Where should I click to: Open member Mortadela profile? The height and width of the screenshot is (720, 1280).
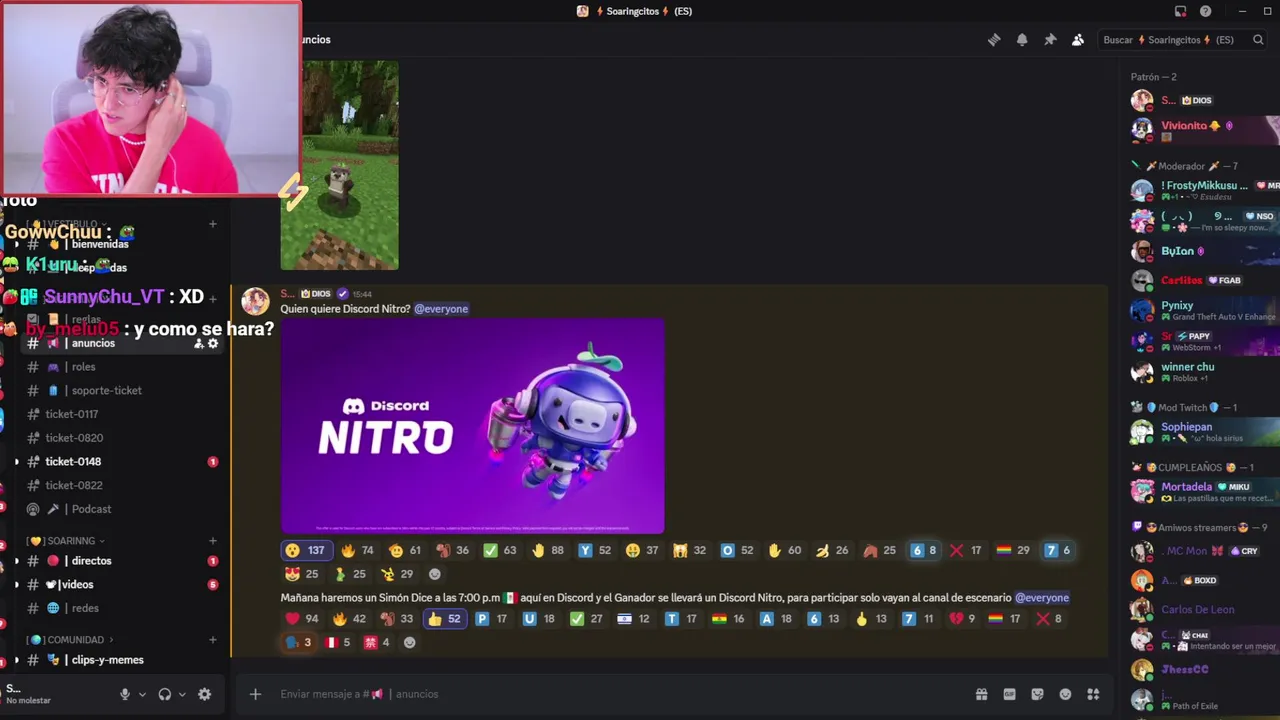(x=1203, y=492)
